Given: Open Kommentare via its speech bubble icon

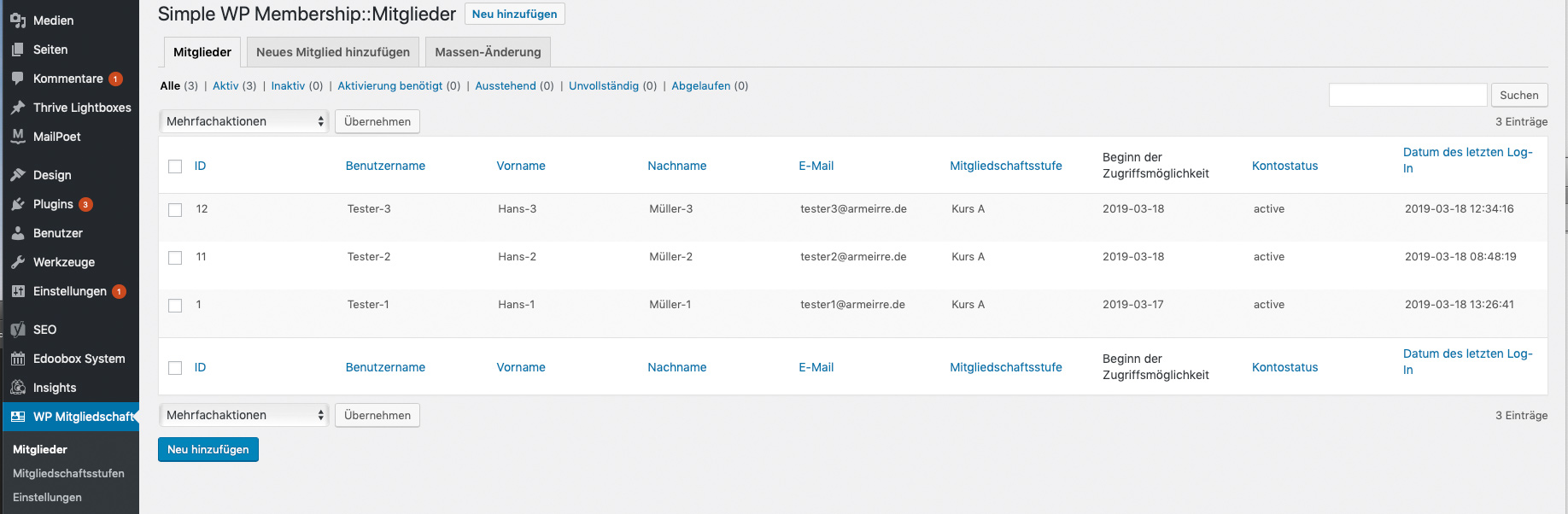Looking at the screenshot, I should (x=18, y=79).
